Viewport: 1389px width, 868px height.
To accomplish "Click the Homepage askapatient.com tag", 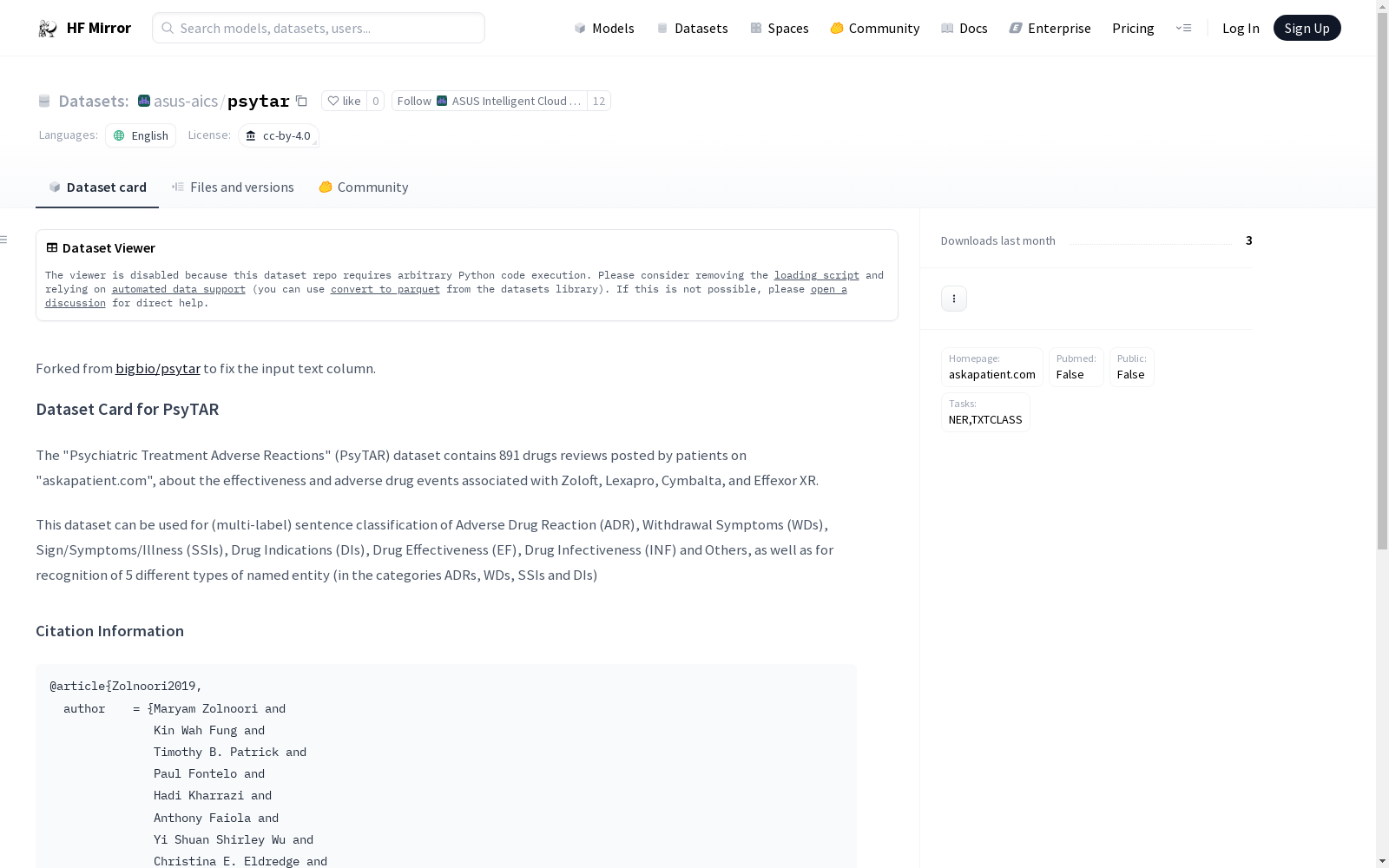I will (x=992, y=367).
